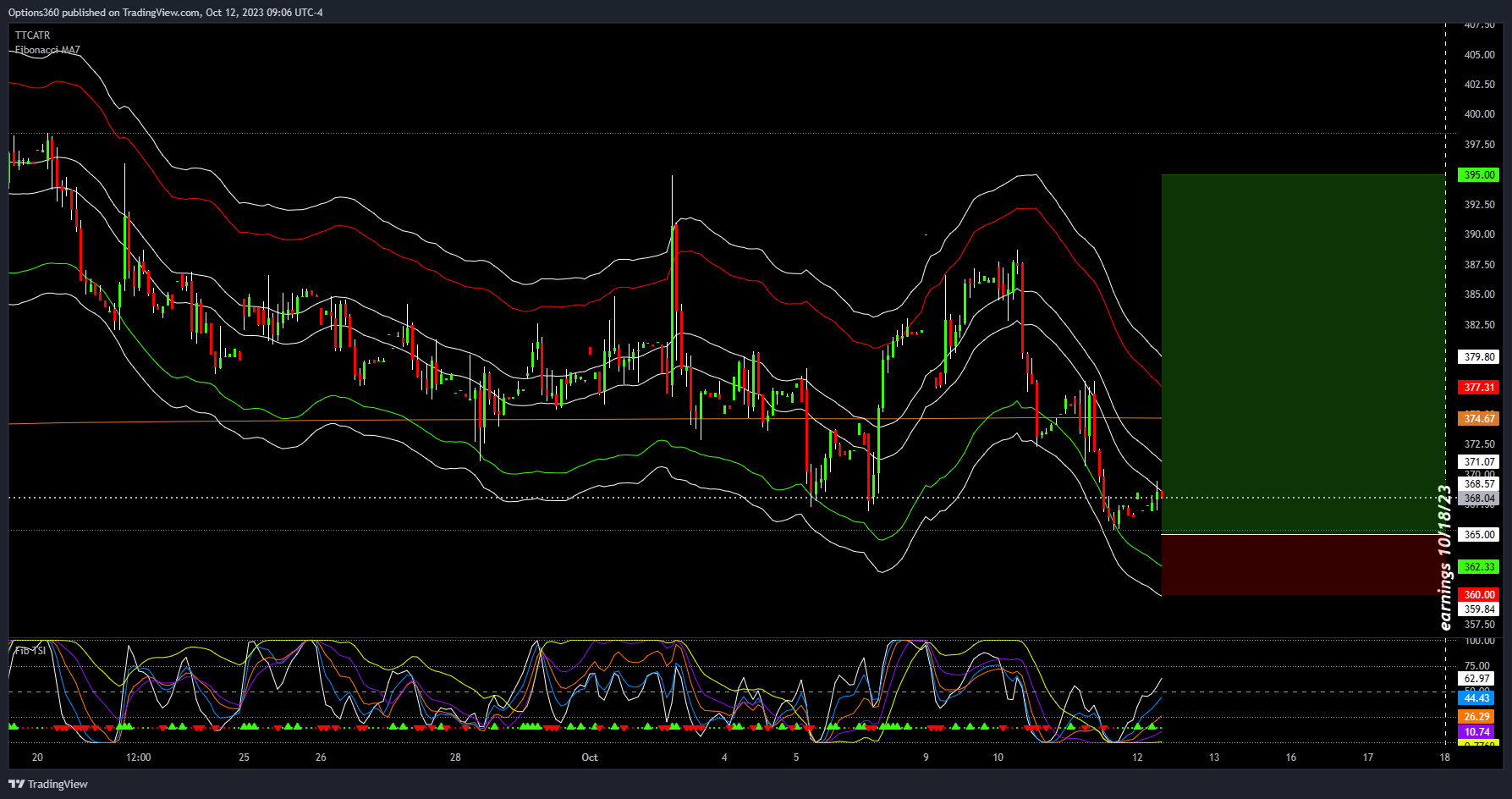Click the 18 date axis label
The height and width of the screenshot is (799, 1512).
(1445, 758)
